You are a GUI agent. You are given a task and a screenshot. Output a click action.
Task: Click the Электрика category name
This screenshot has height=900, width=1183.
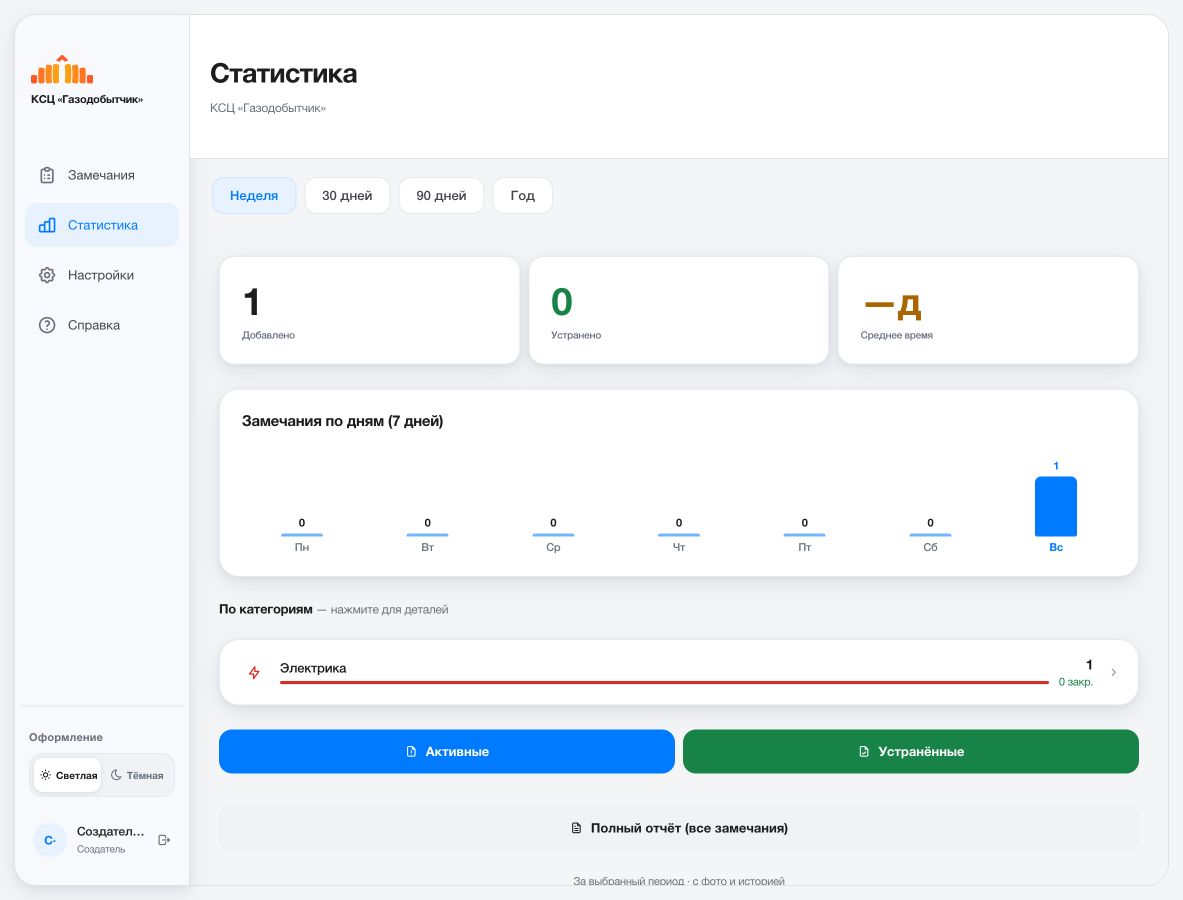pos(313,668)
